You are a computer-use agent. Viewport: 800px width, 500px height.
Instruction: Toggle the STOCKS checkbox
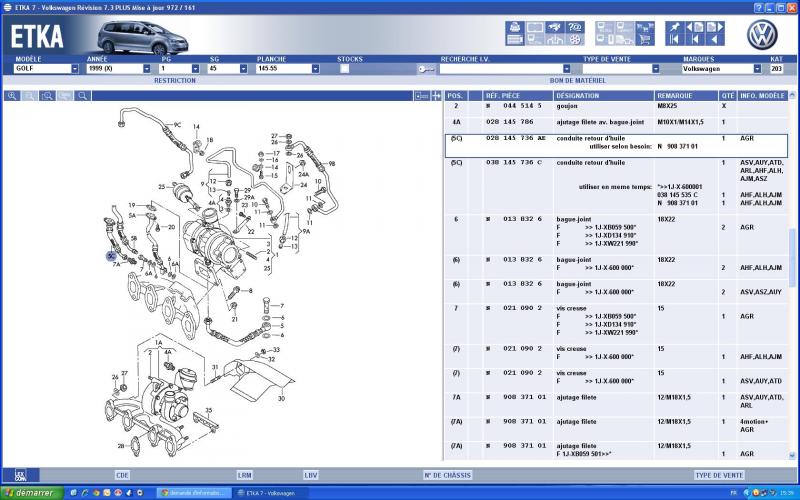(344, 69)
